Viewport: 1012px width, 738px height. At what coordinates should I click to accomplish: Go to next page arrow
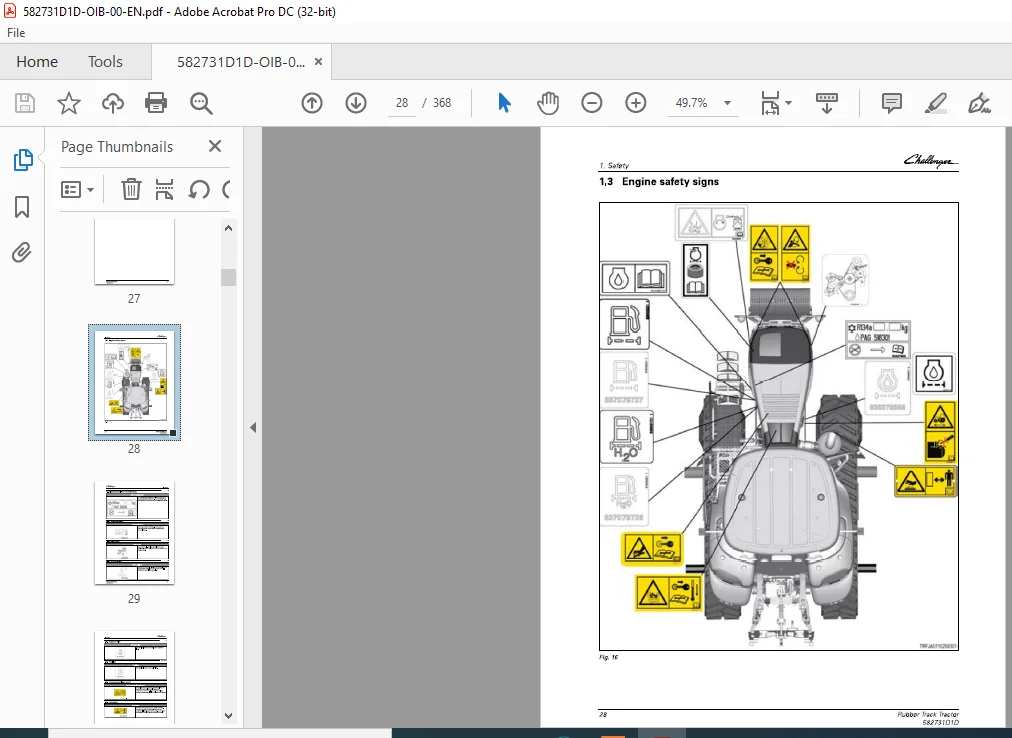[x=356, y=103]
